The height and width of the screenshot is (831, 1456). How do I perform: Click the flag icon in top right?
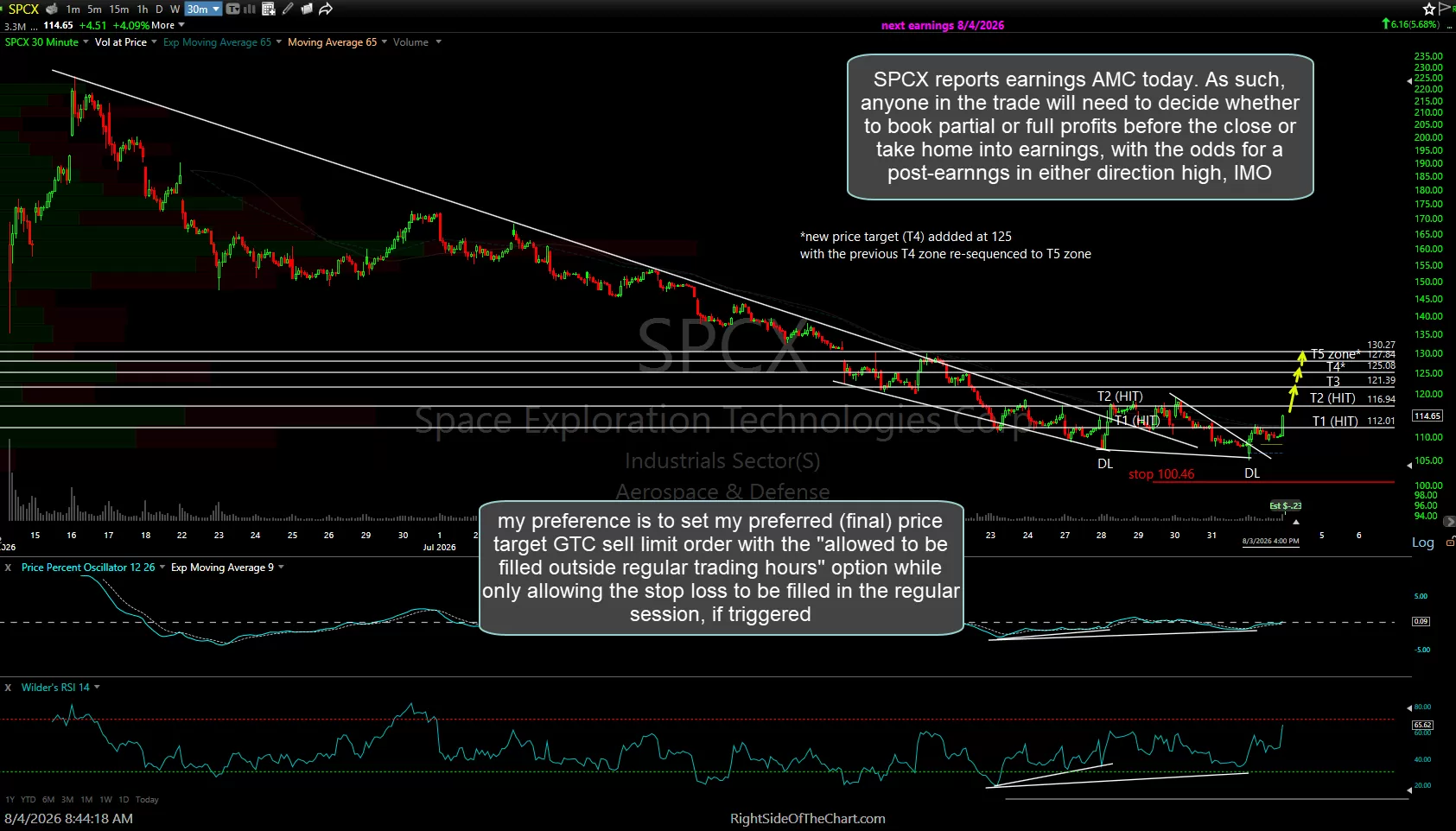click(1445, 9)
